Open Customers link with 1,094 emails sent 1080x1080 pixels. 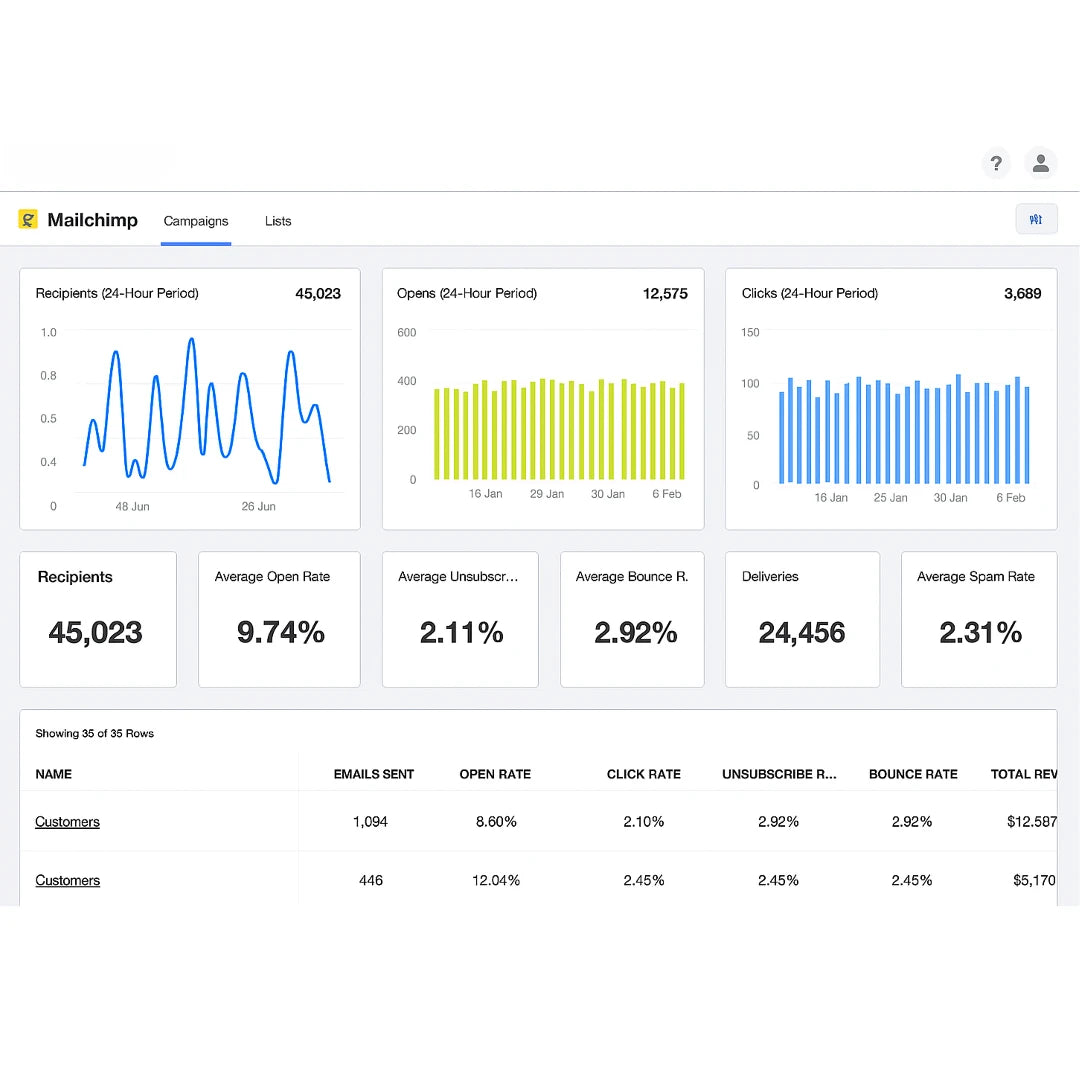[67, 822]
